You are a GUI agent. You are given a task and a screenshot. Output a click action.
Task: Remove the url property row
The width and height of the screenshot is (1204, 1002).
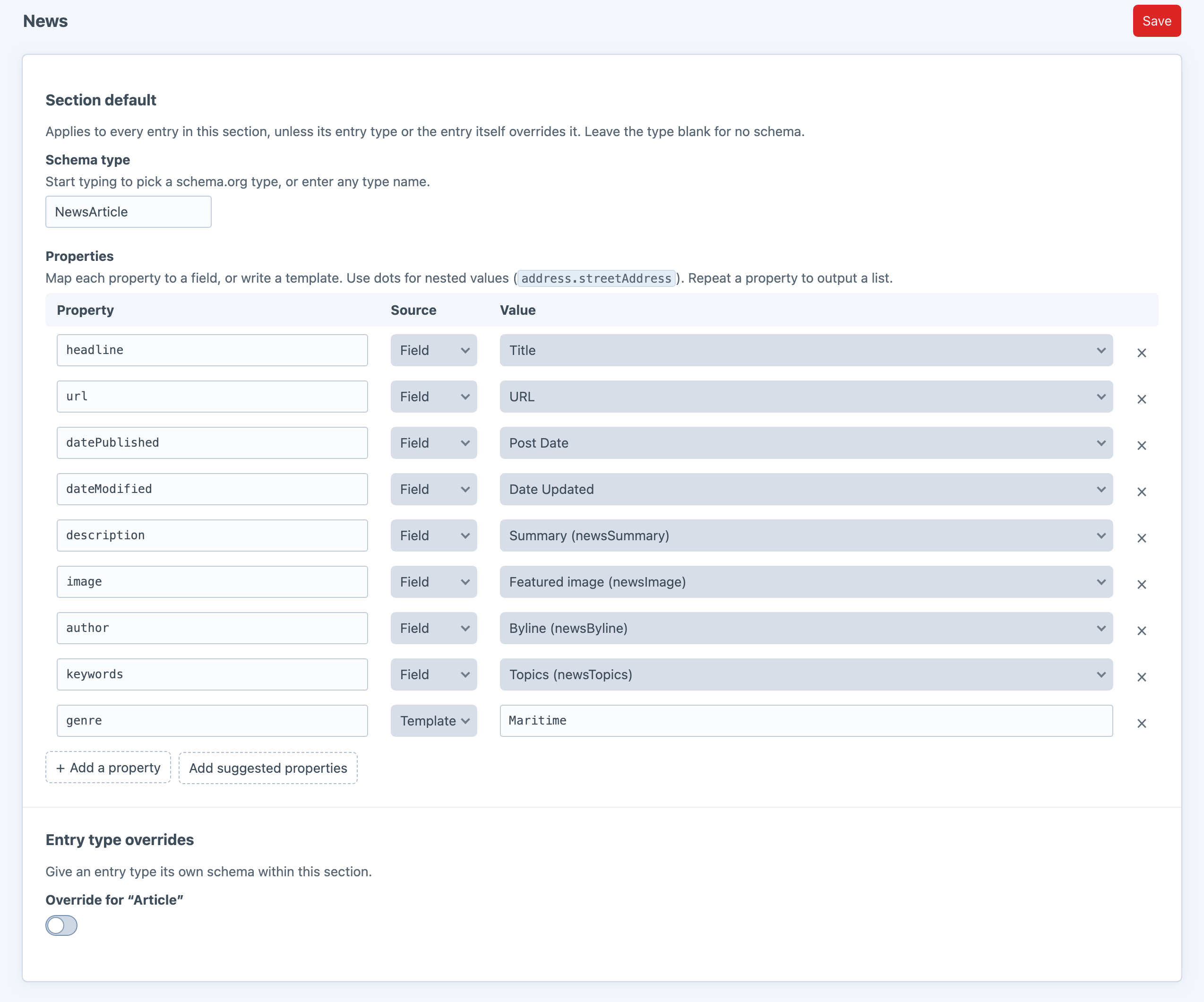pyautogui.click(x=1142, y=399)
